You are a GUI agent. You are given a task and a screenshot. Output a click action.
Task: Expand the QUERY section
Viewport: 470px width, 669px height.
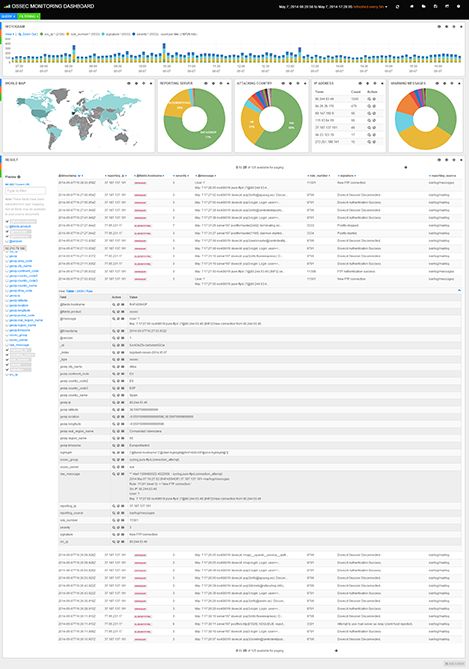8,16
